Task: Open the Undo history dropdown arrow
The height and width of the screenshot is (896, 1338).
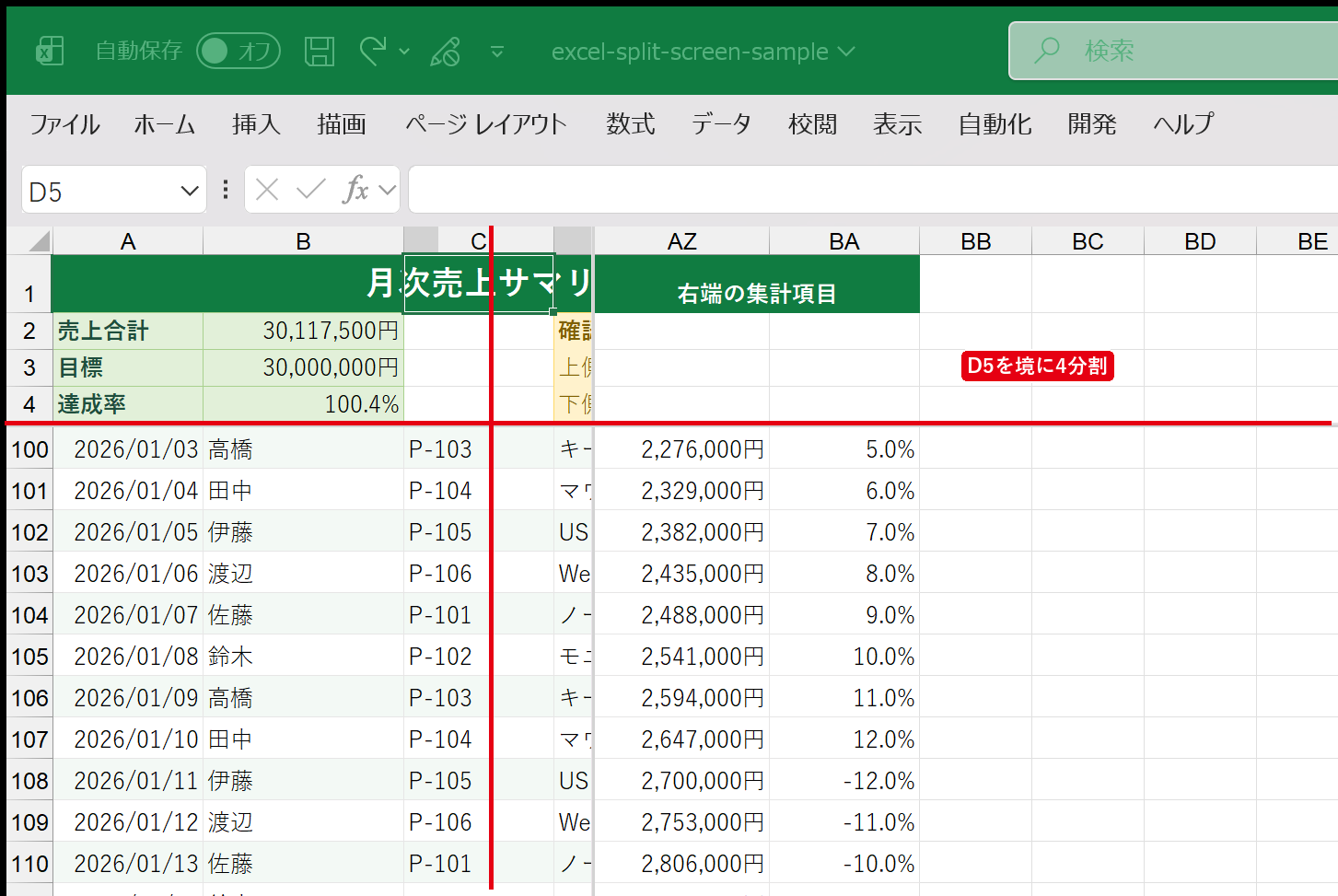Action: 404,52
